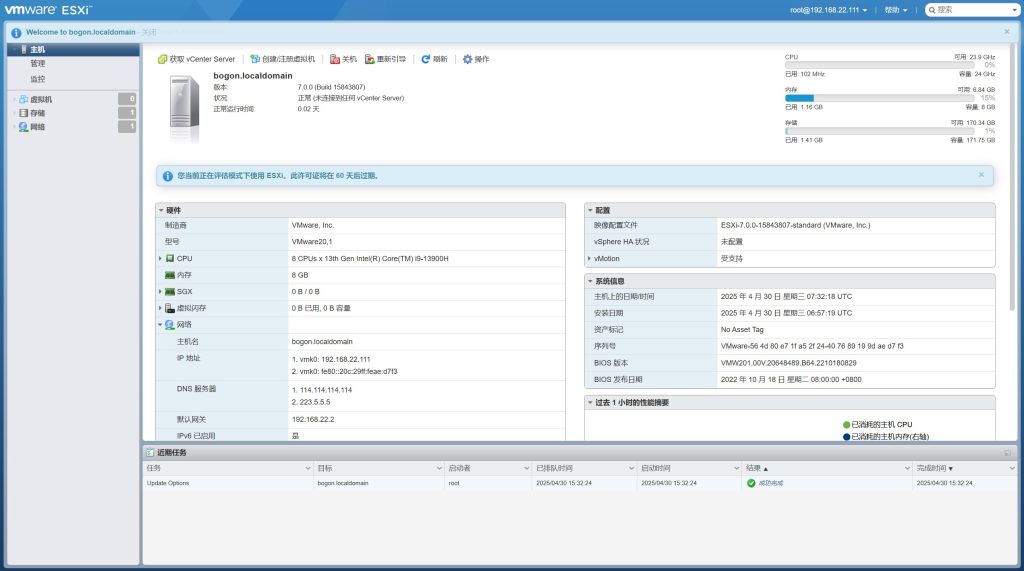
Task: Expand the CPU row in hardware
Action: coord(160,259)
